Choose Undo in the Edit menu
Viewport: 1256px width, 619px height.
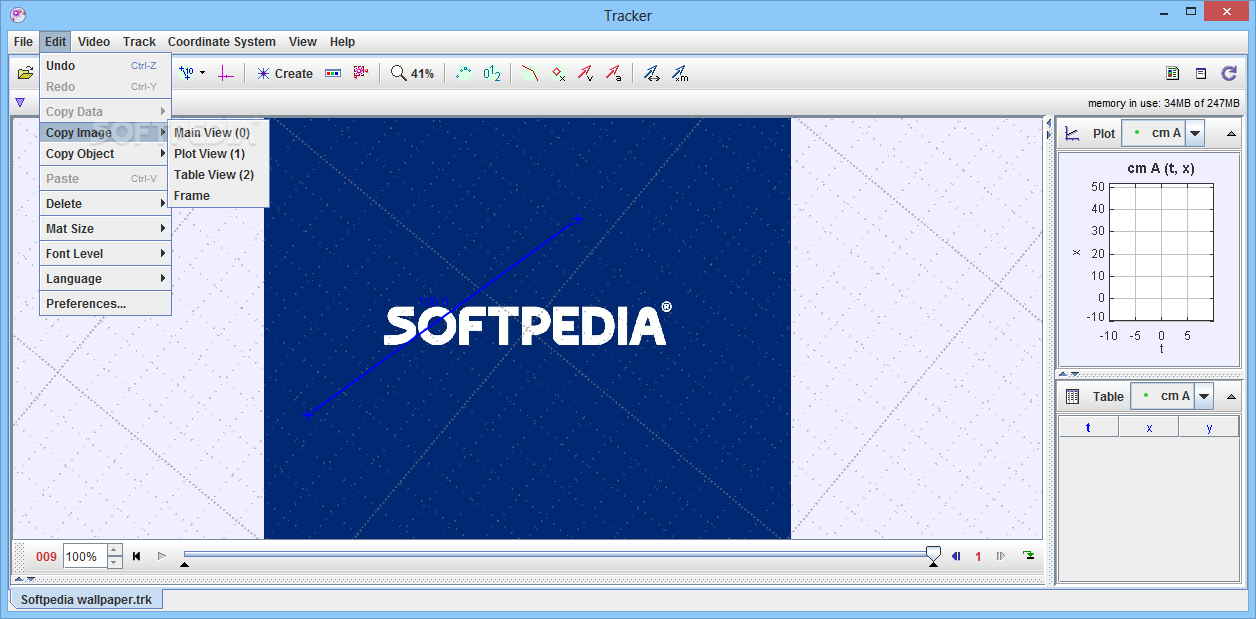105,66
